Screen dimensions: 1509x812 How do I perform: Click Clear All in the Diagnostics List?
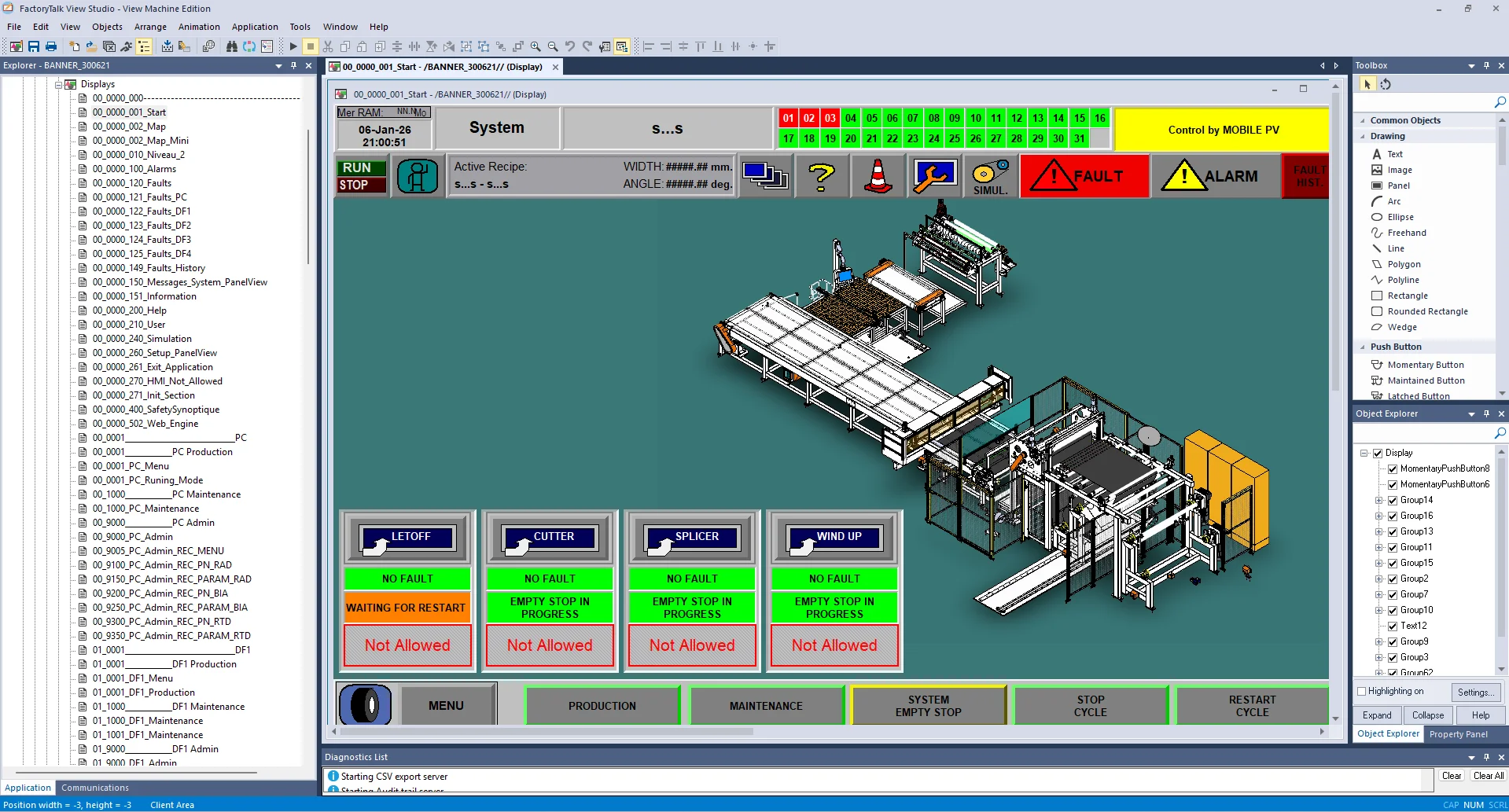[x=1487, y=775]
